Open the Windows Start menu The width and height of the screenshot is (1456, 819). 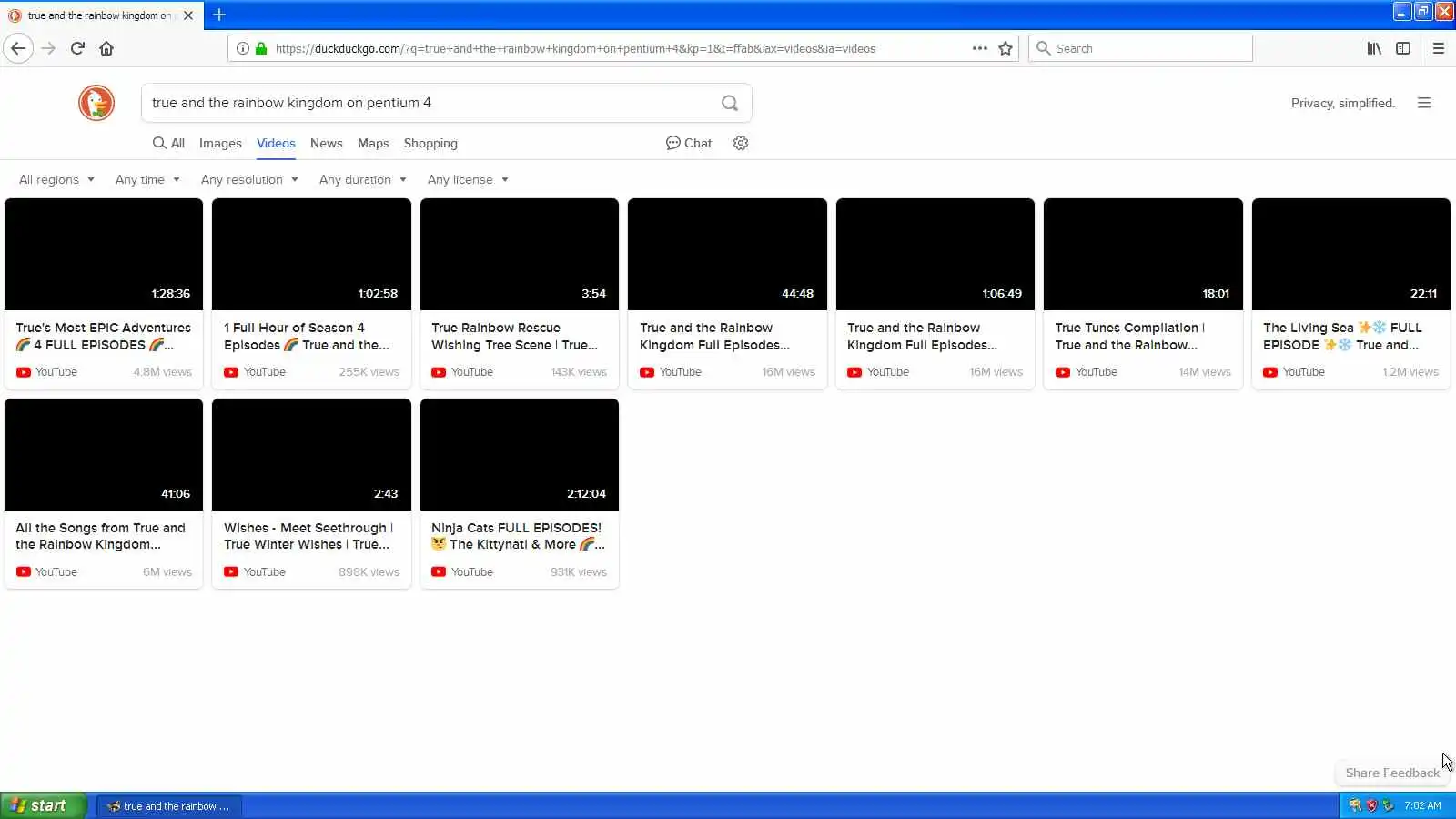44,805
